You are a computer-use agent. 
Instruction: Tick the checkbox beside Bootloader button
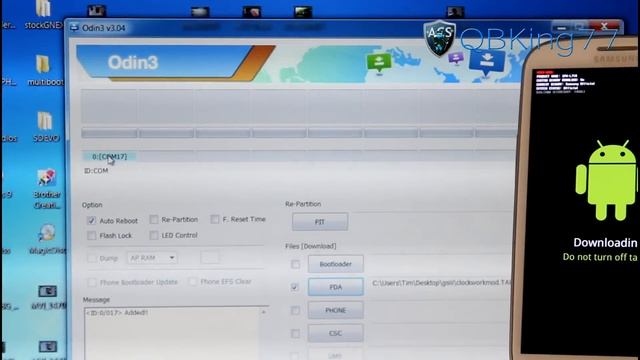295,264
